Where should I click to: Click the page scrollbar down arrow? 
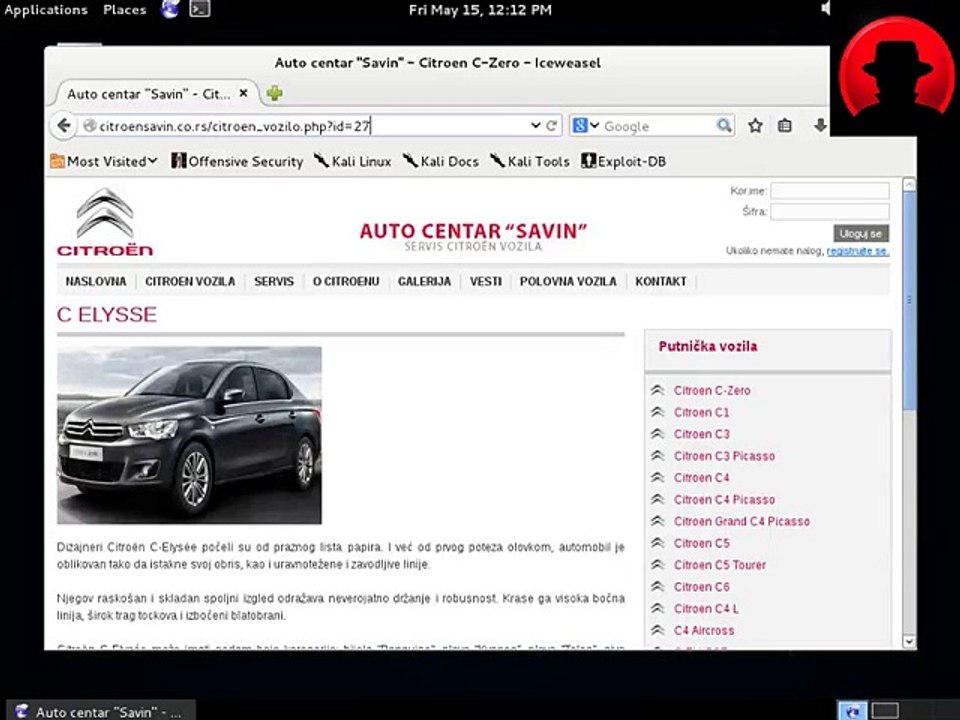point(909,641)
